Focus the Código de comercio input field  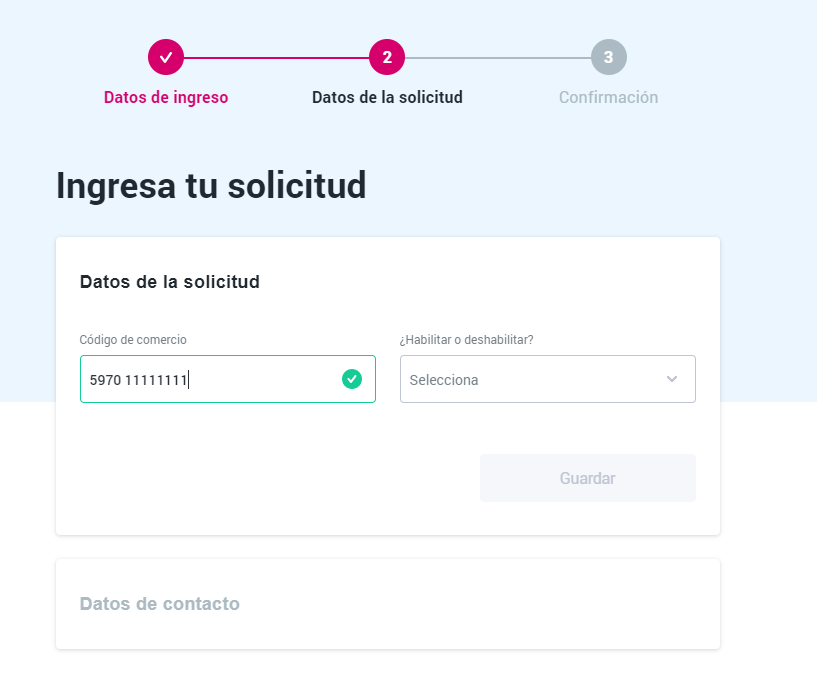coord(228,379)
